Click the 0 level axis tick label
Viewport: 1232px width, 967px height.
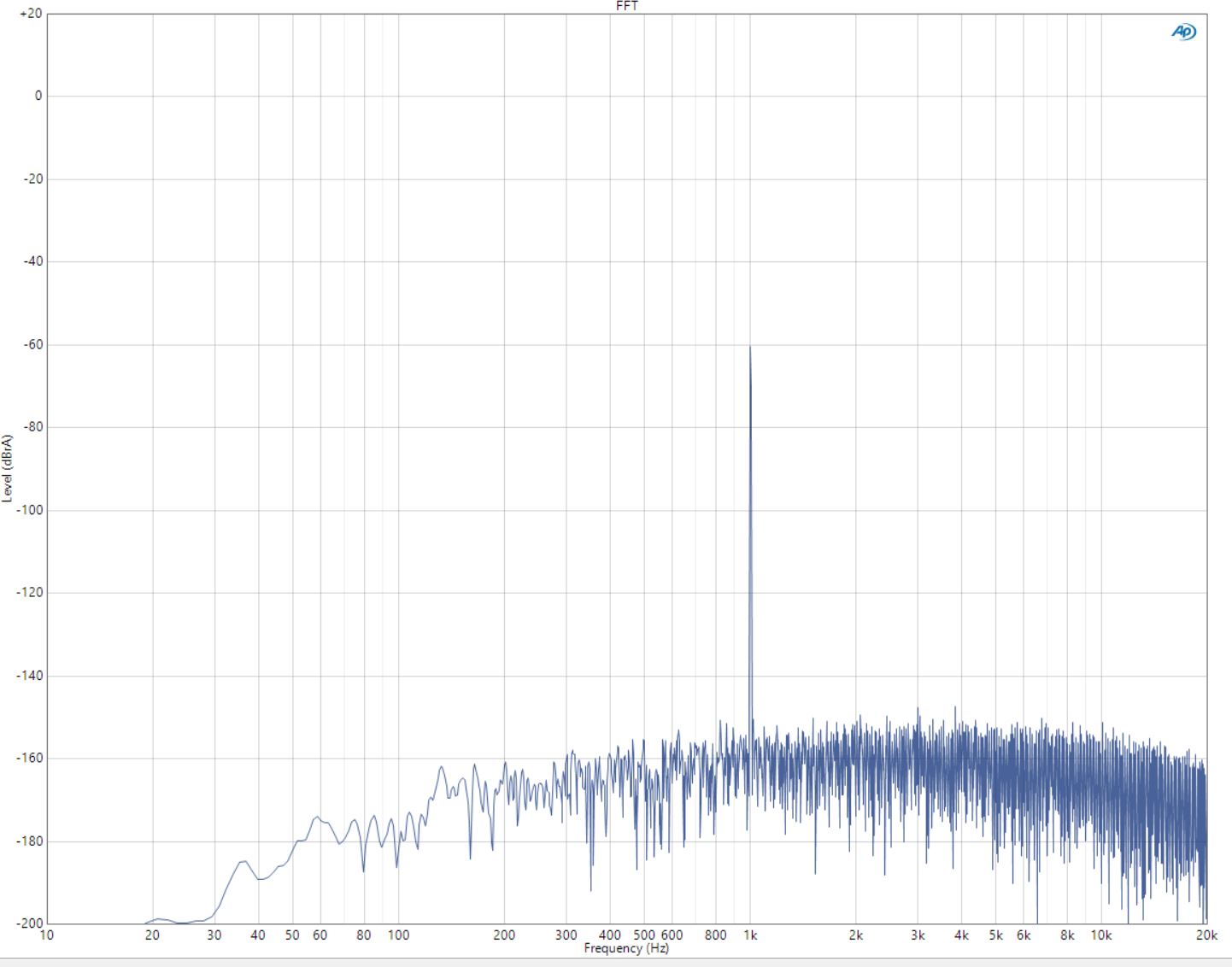point(38,96)
